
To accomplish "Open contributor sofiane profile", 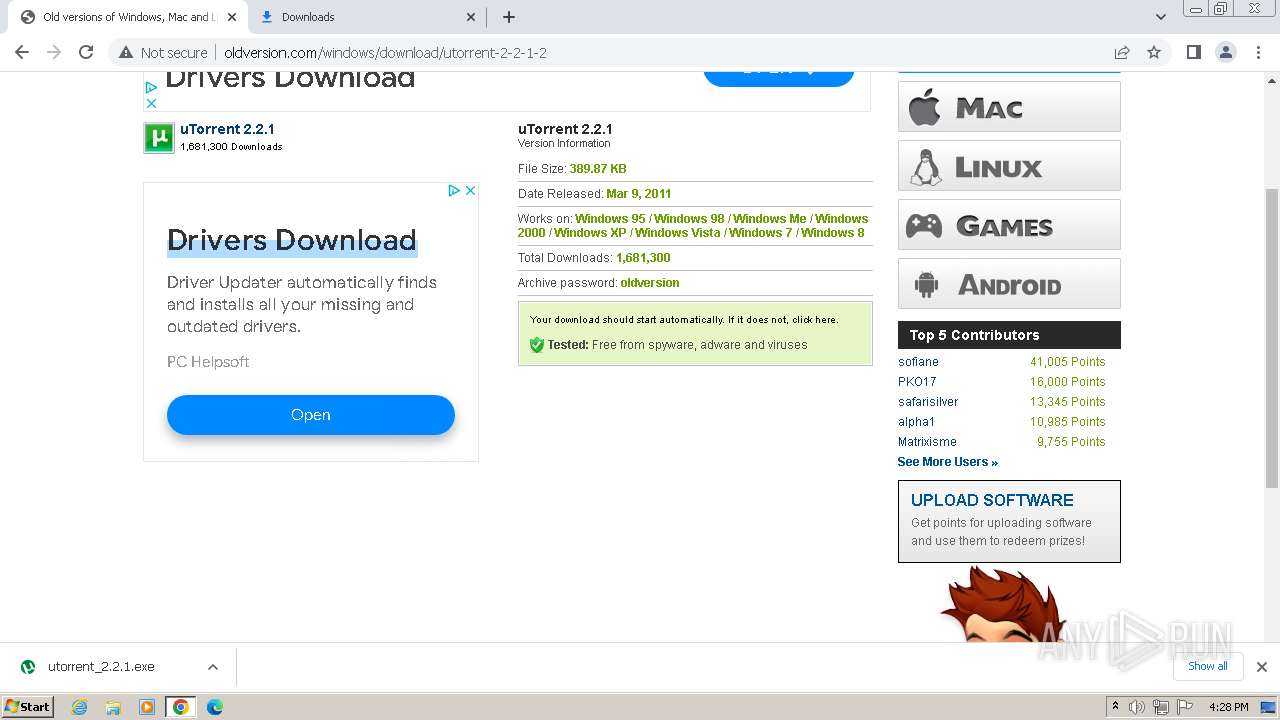I will pyautogui.click(x=918, y=362).
